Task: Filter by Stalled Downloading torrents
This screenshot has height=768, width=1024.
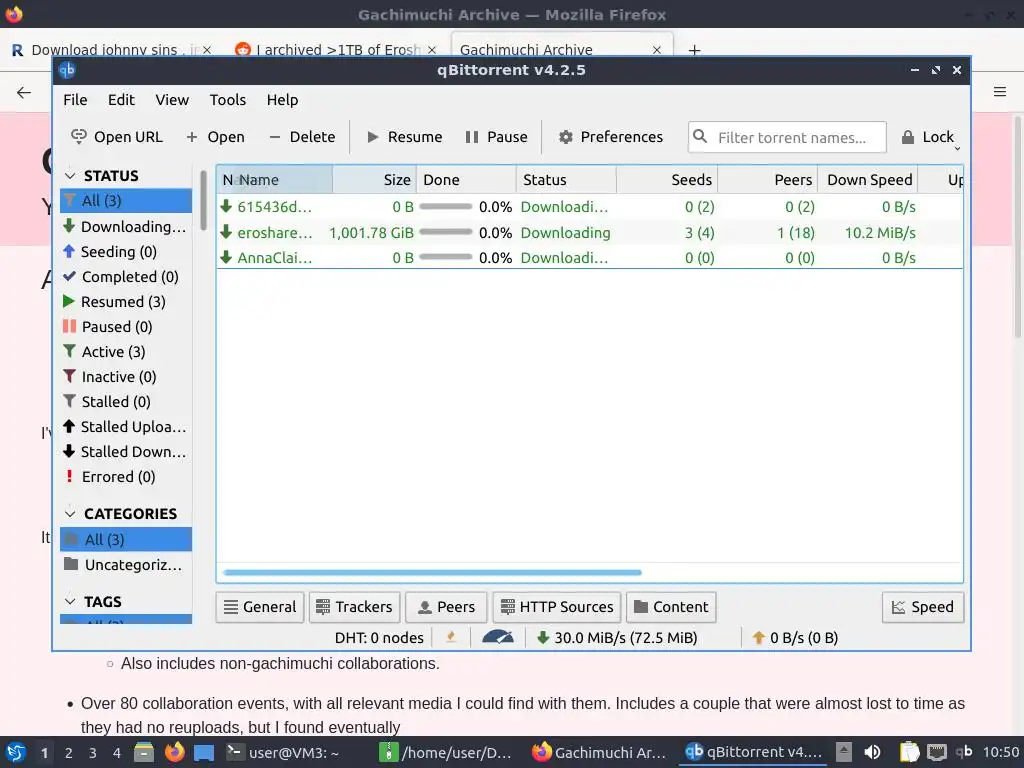Action: click(x=126, y=452)
